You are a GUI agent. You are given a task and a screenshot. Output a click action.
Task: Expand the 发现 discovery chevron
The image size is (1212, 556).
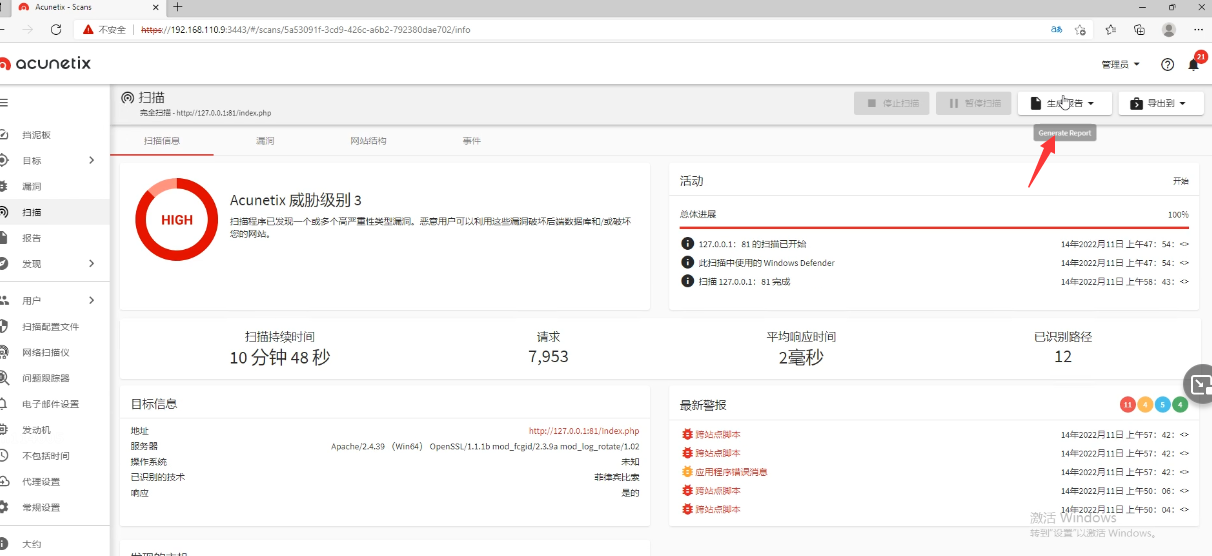(91, 264)
